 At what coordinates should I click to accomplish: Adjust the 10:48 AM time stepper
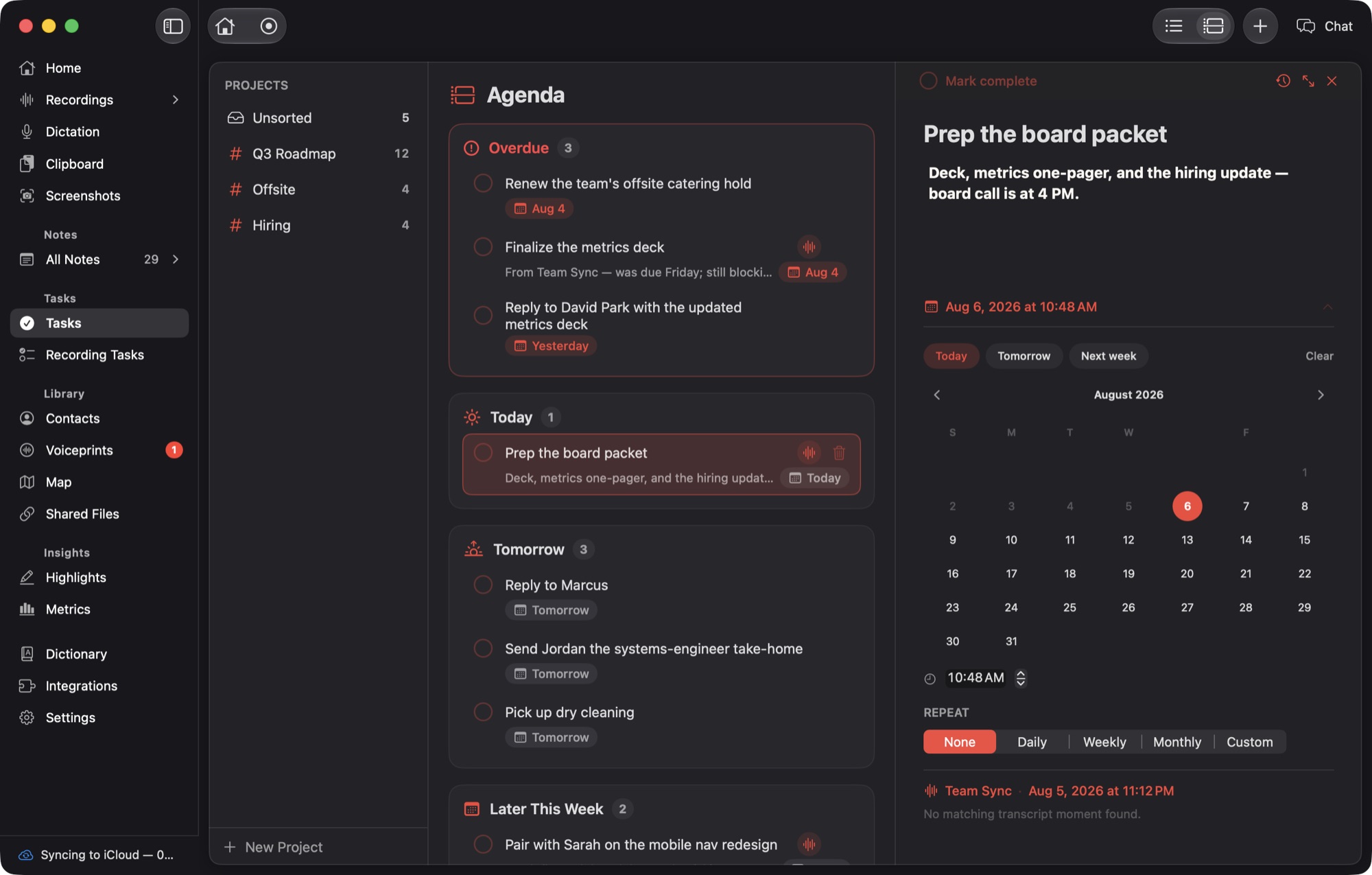pos(1021,678)
